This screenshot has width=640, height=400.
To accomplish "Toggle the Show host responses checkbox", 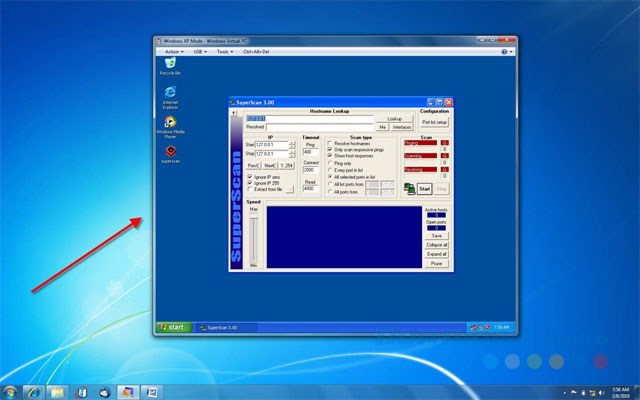I will (330, 156).
